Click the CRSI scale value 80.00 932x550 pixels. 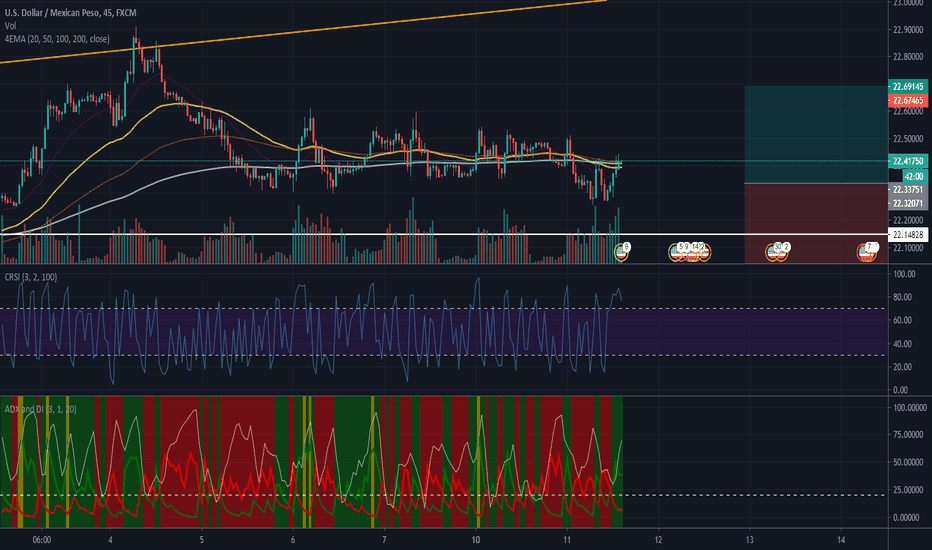(904, 297)
